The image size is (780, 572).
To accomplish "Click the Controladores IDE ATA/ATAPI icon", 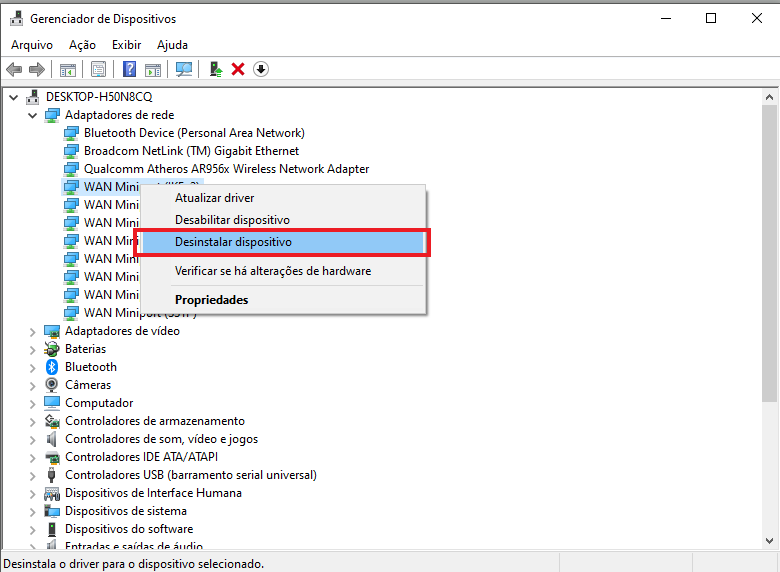I will pos(52,457).
